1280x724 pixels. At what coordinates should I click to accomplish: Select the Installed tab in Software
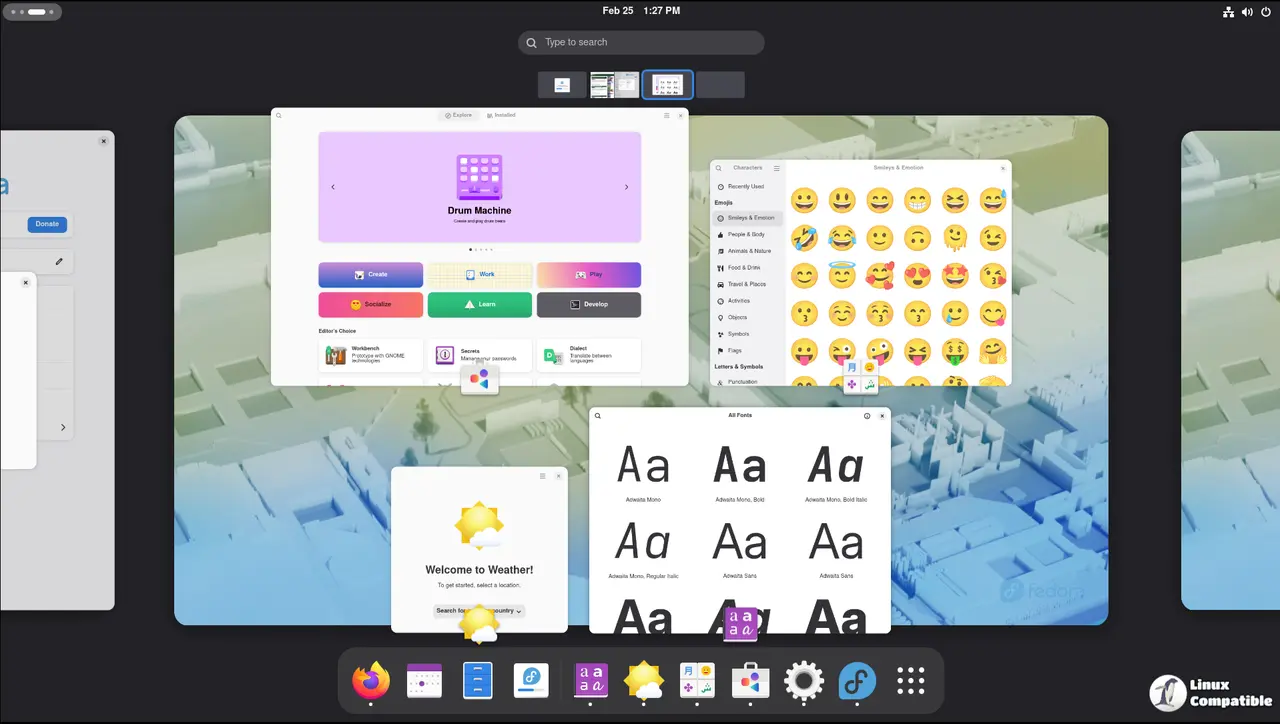tap(502, 115)
